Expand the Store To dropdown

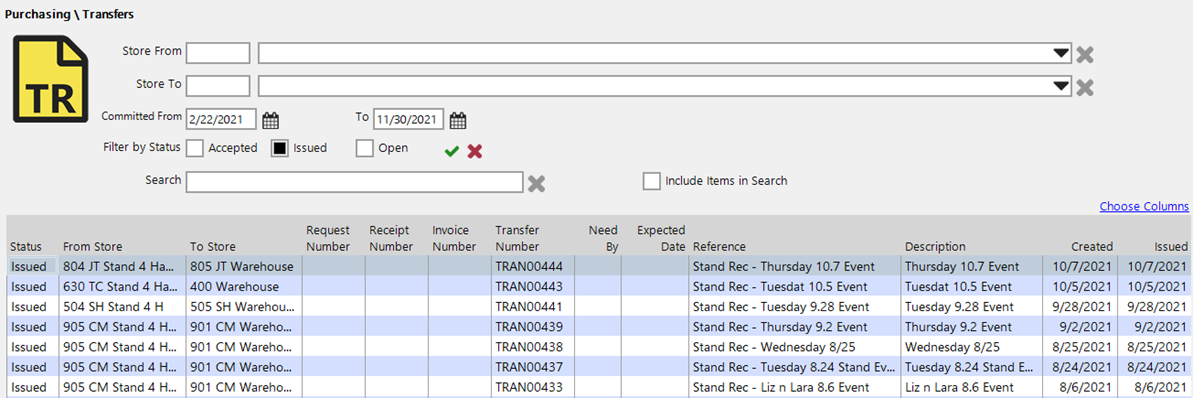click(1061, 86)
